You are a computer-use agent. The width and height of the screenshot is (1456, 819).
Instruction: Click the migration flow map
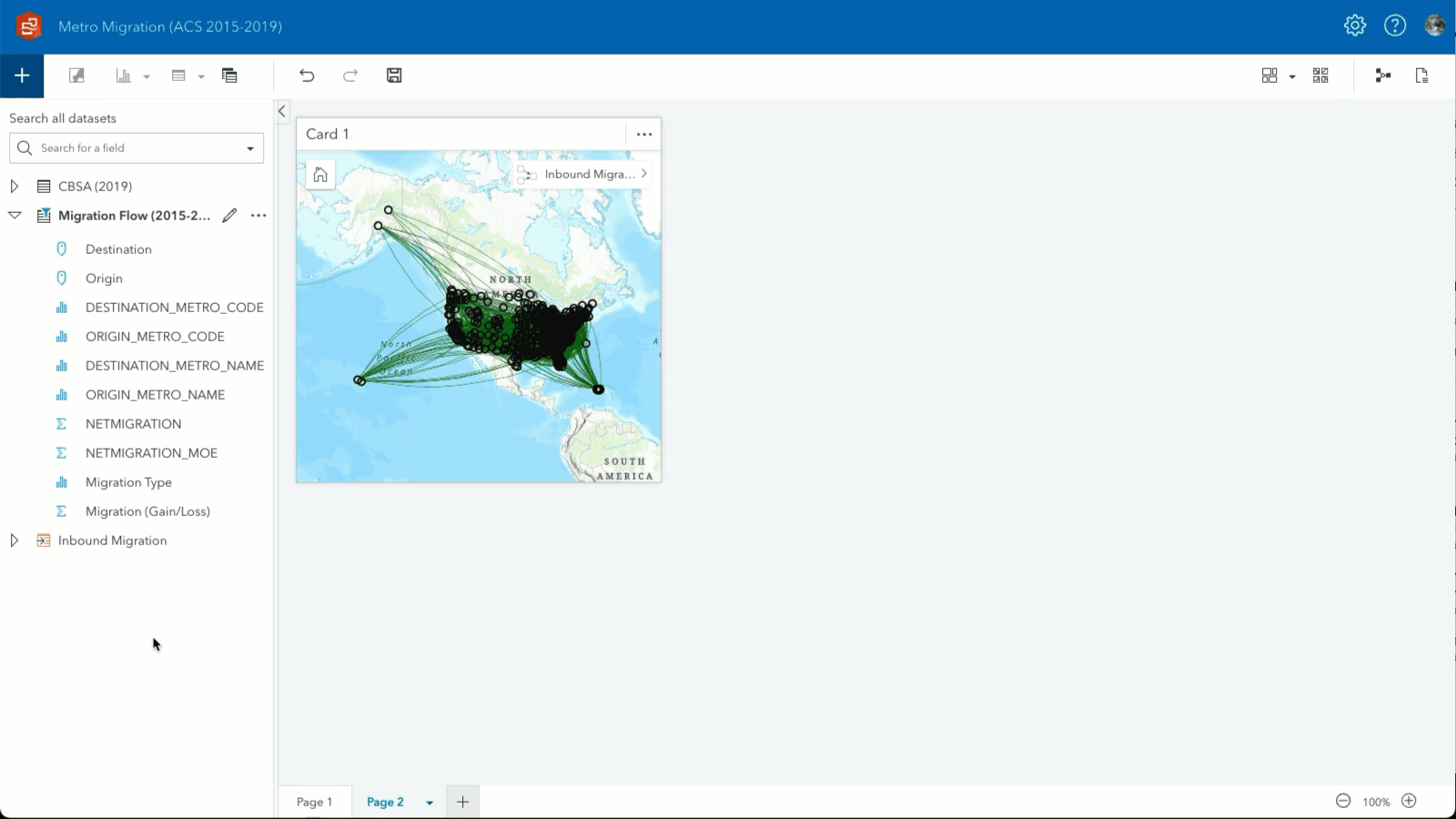(x=479, y=317)
